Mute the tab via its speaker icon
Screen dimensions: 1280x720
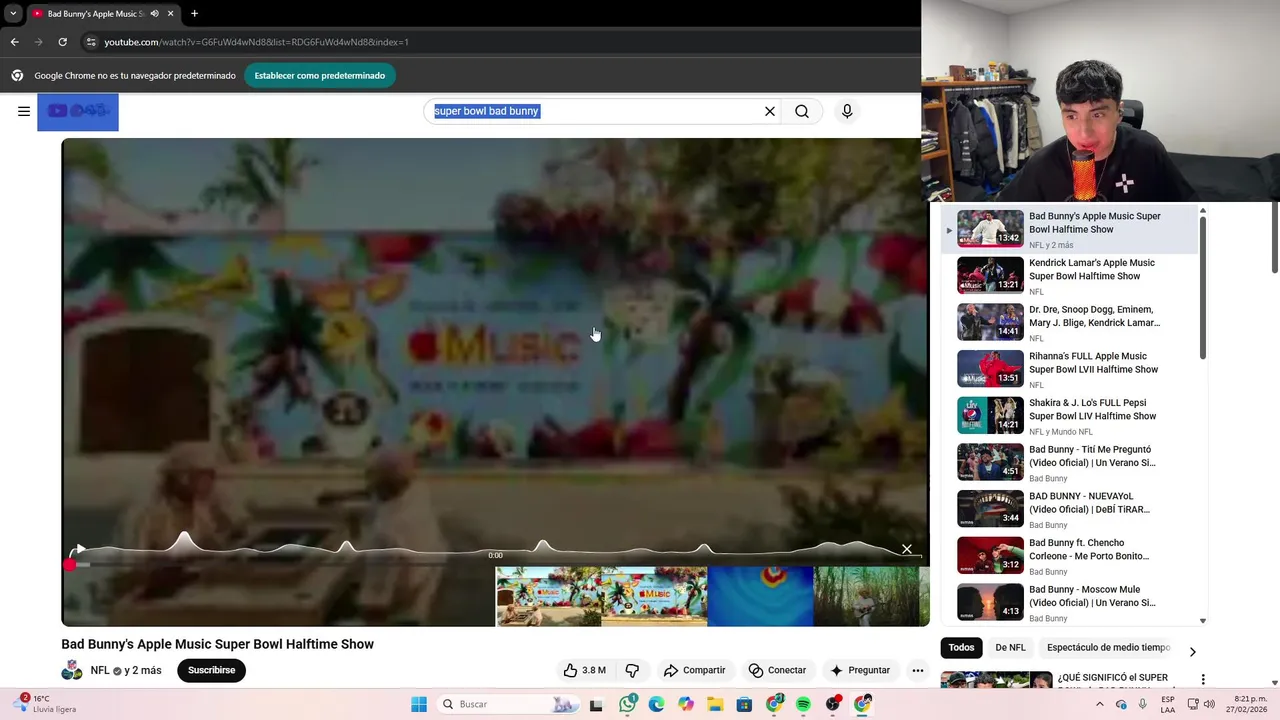point(154,14)
